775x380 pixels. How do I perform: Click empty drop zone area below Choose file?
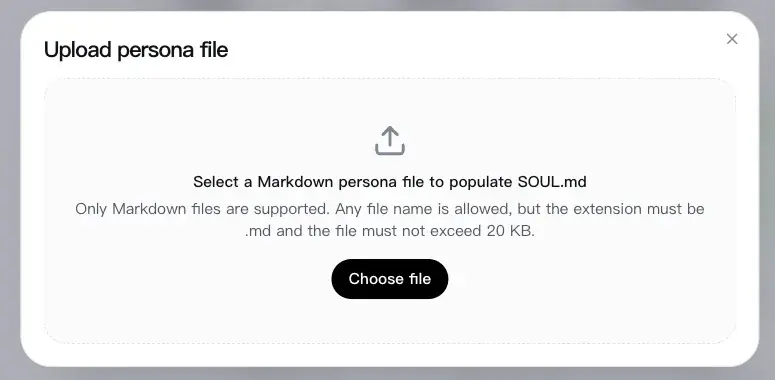(x=389, y=321)
